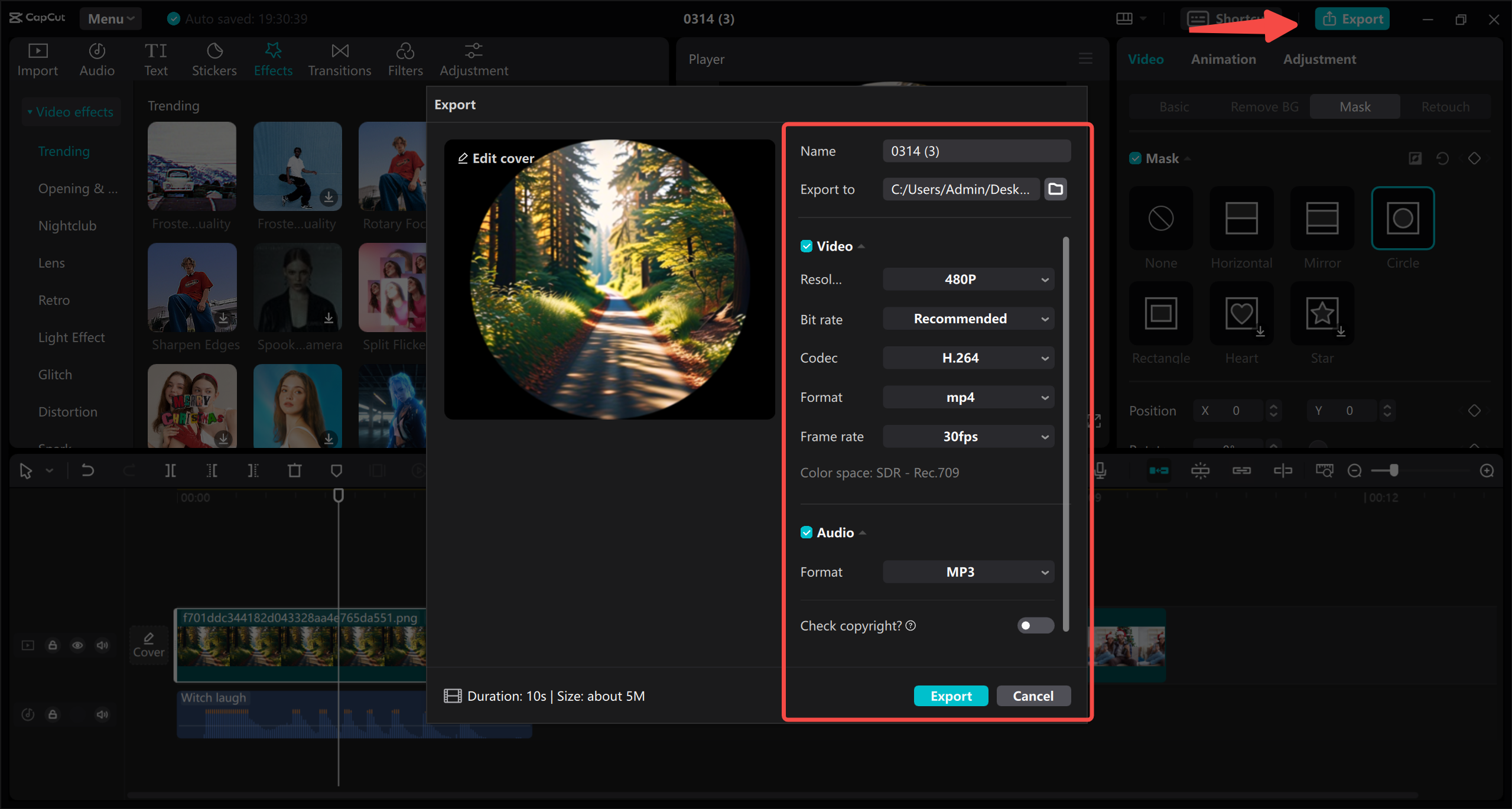Select the Filters tool
Screen dimensions: 1512x809
(x=405, y=58)
